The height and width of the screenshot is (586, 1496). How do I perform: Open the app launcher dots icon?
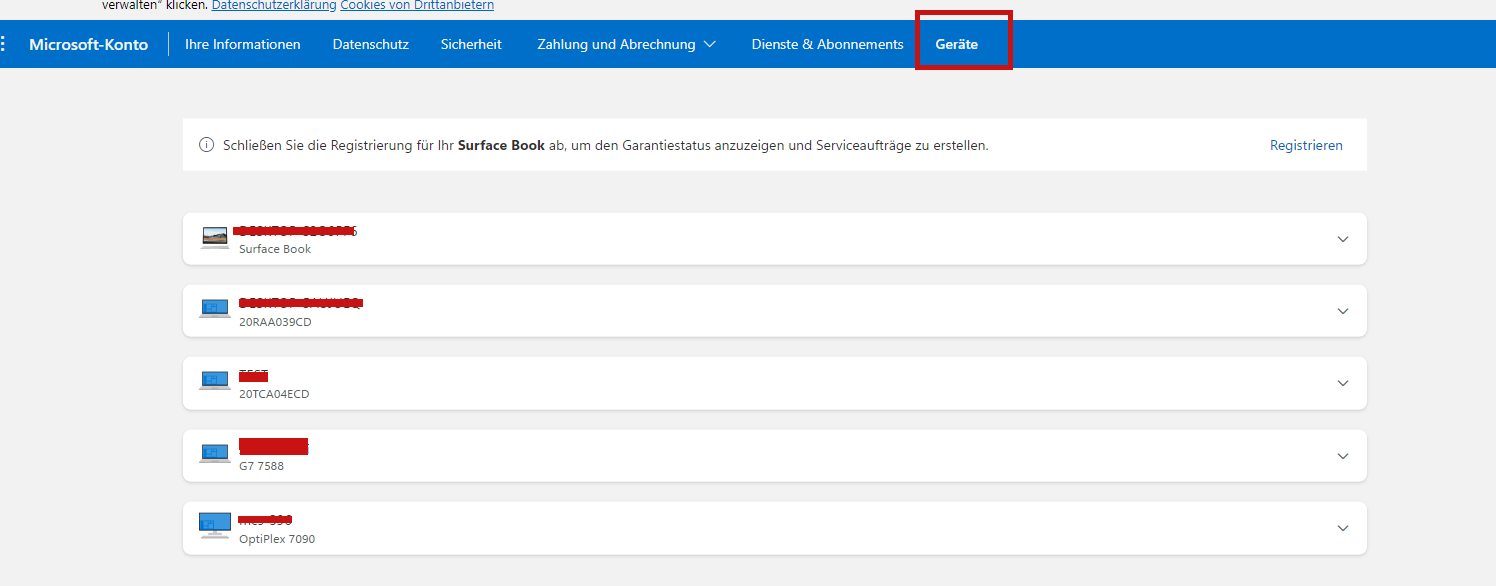[x=3, y=44]
